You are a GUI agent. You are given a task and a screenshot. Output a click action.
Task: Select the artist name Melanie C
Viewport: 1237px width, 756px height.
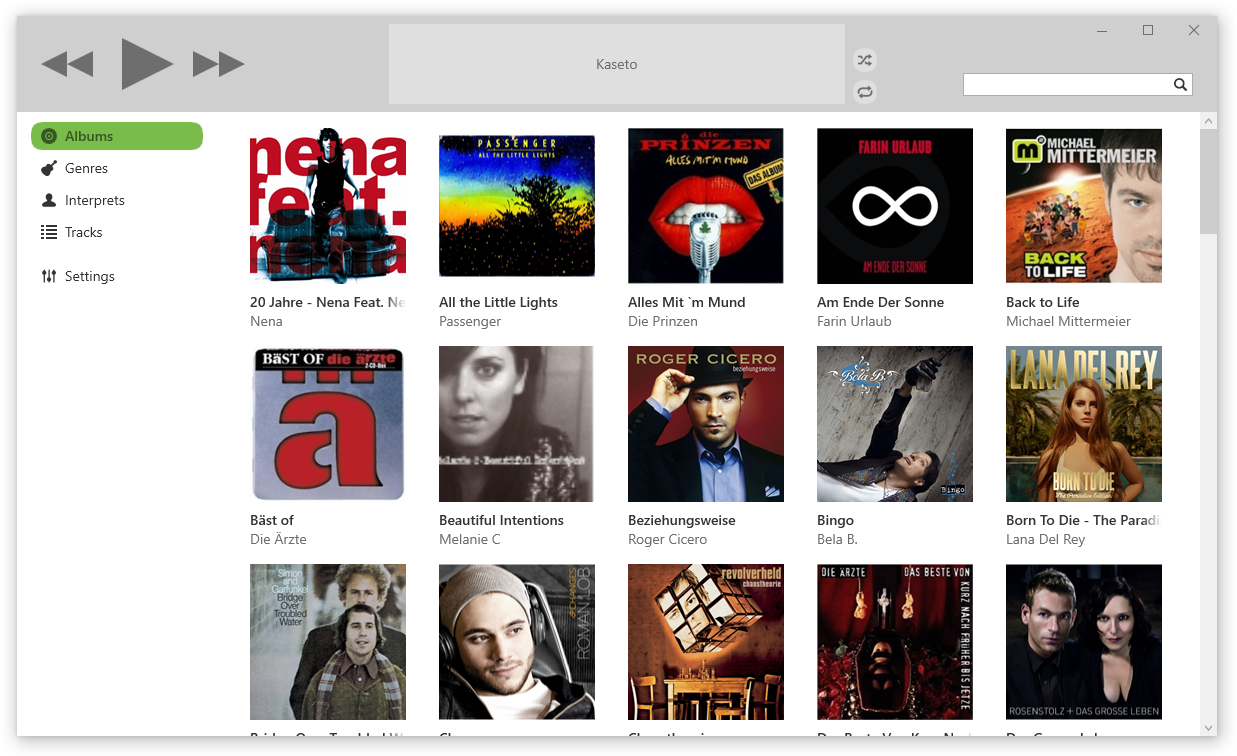coord(470,539)
